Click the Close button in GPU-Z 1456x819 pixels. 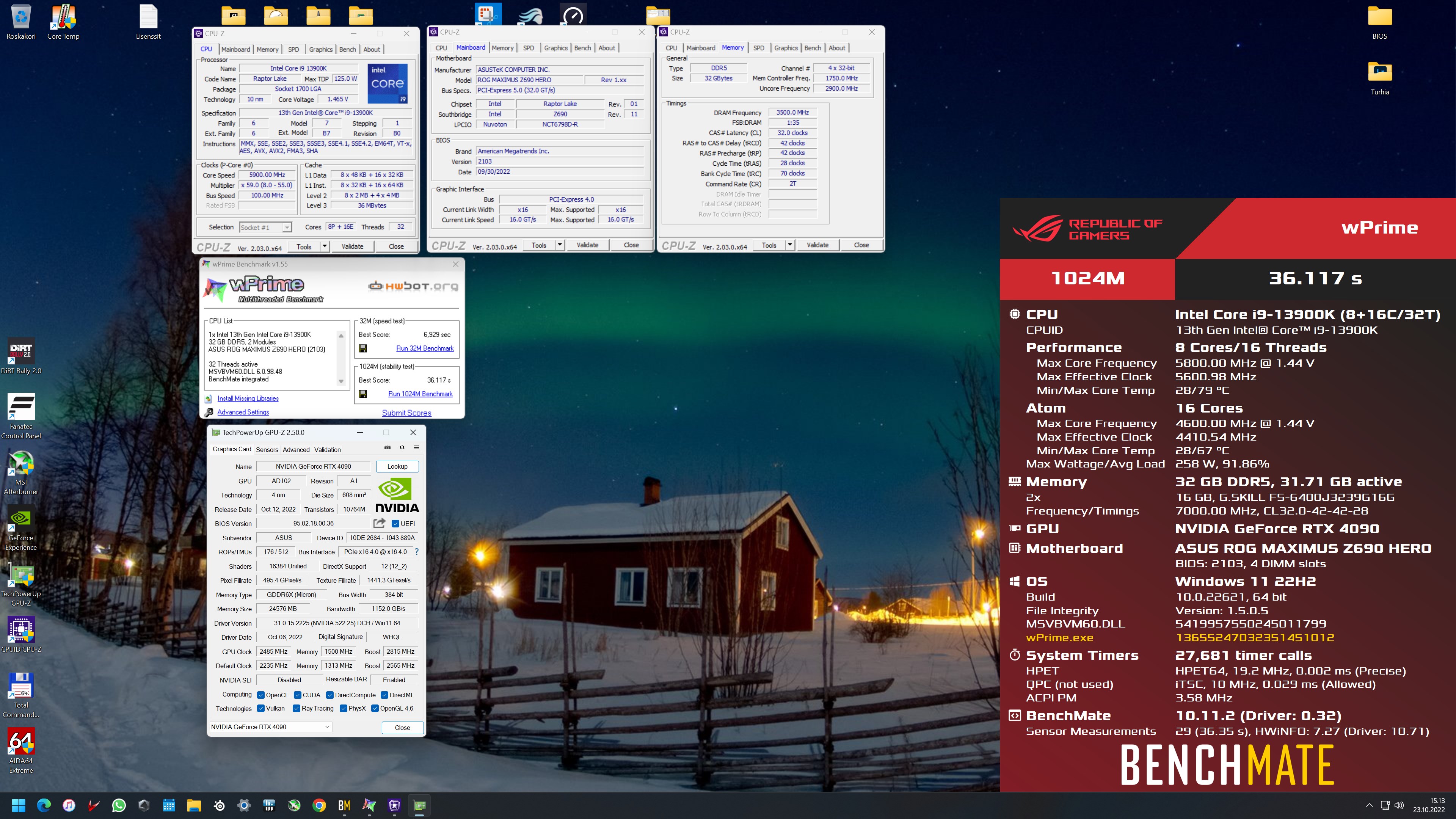(x=402, y=728)
